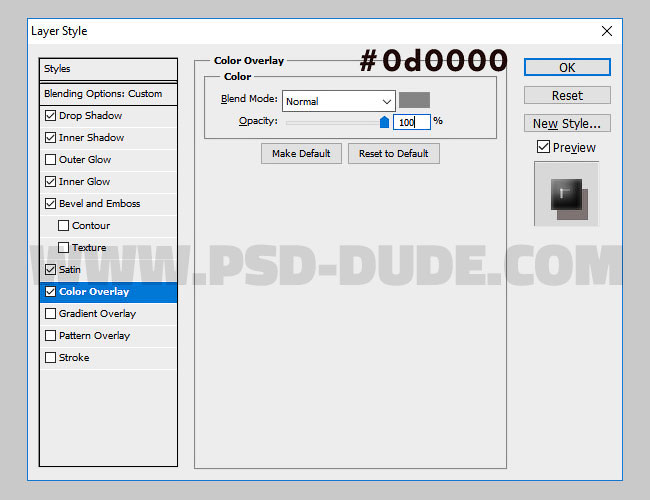Select the Pattern Overlay label

[95, 336]
